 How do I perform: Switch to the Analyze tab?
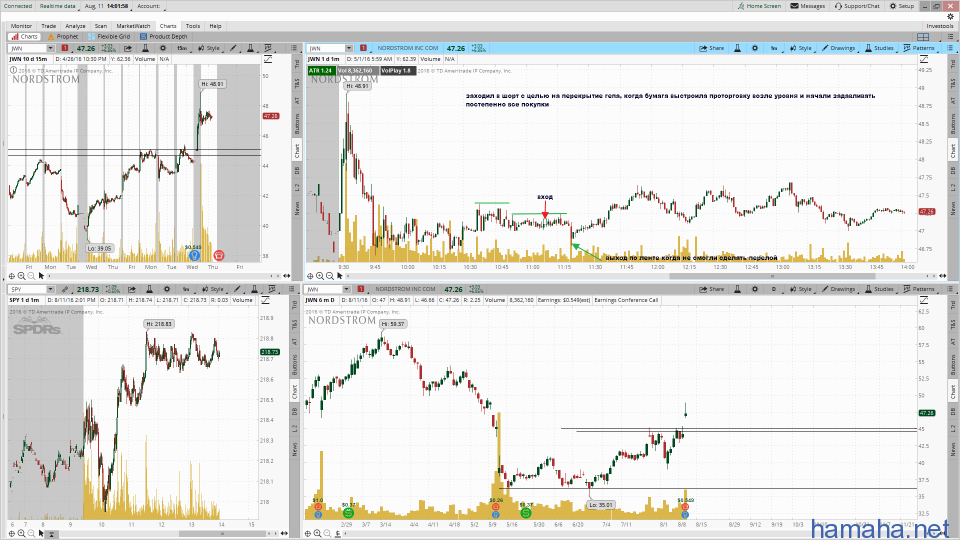coord(75,26)
